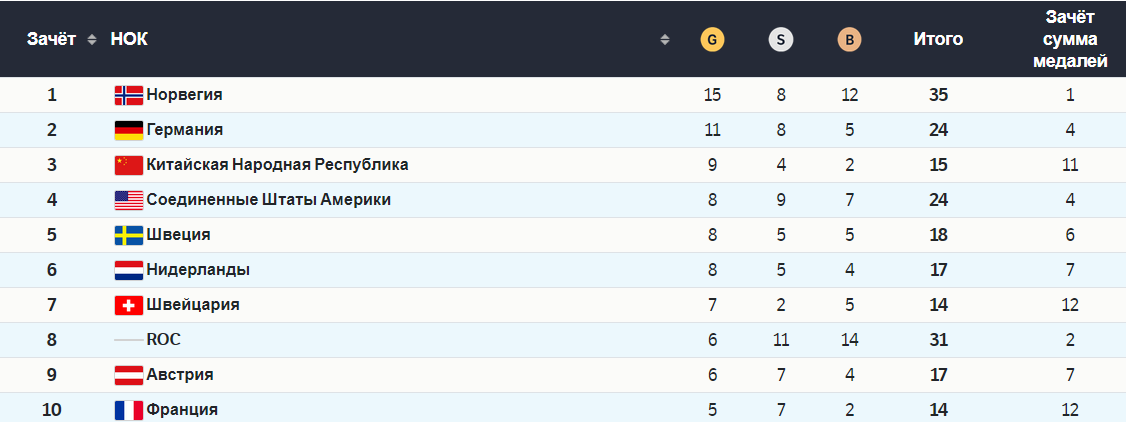Click the Netherlands flag icon
This screenshot has height=422, width=1126.
129,270
